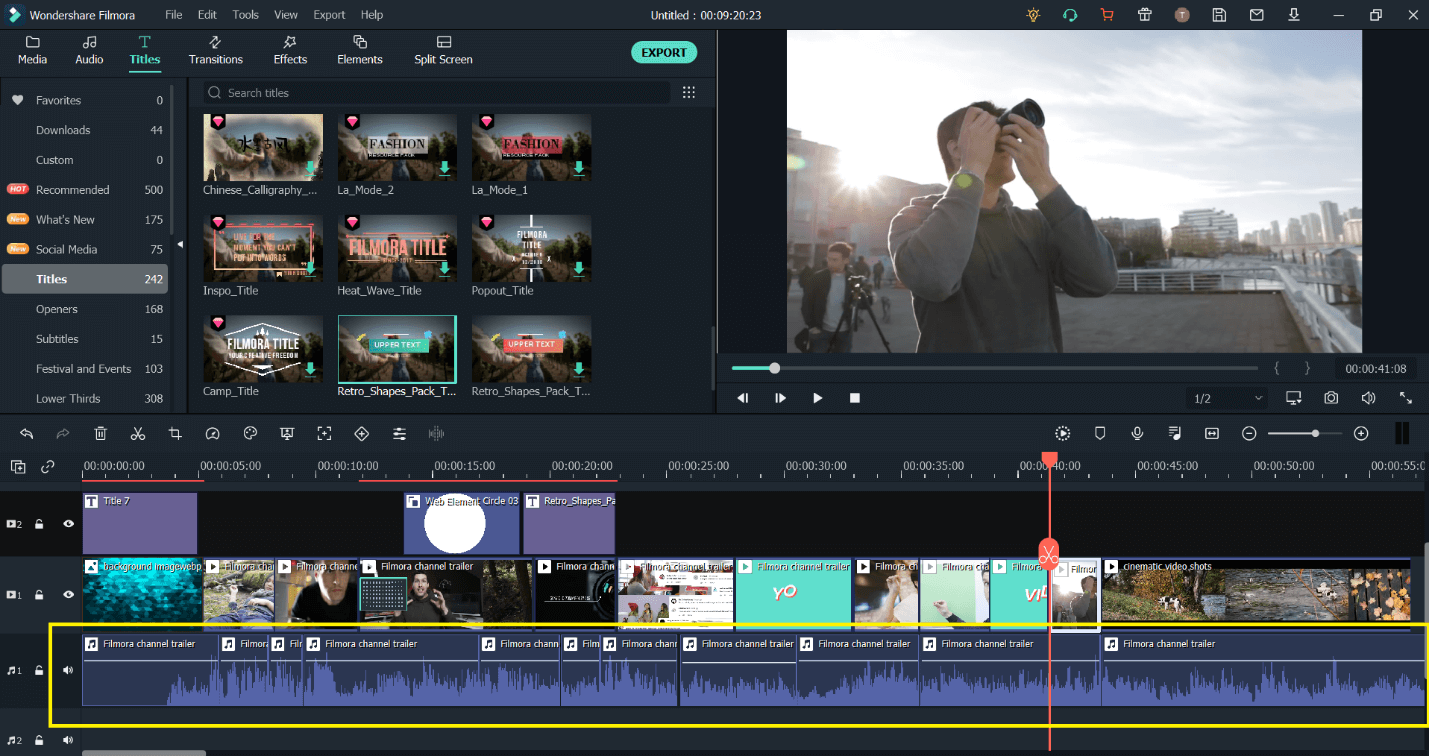Viewport: 1429px width, 756px height.
Task: Mute audio track 1 speaker
Action: (68, 670)
